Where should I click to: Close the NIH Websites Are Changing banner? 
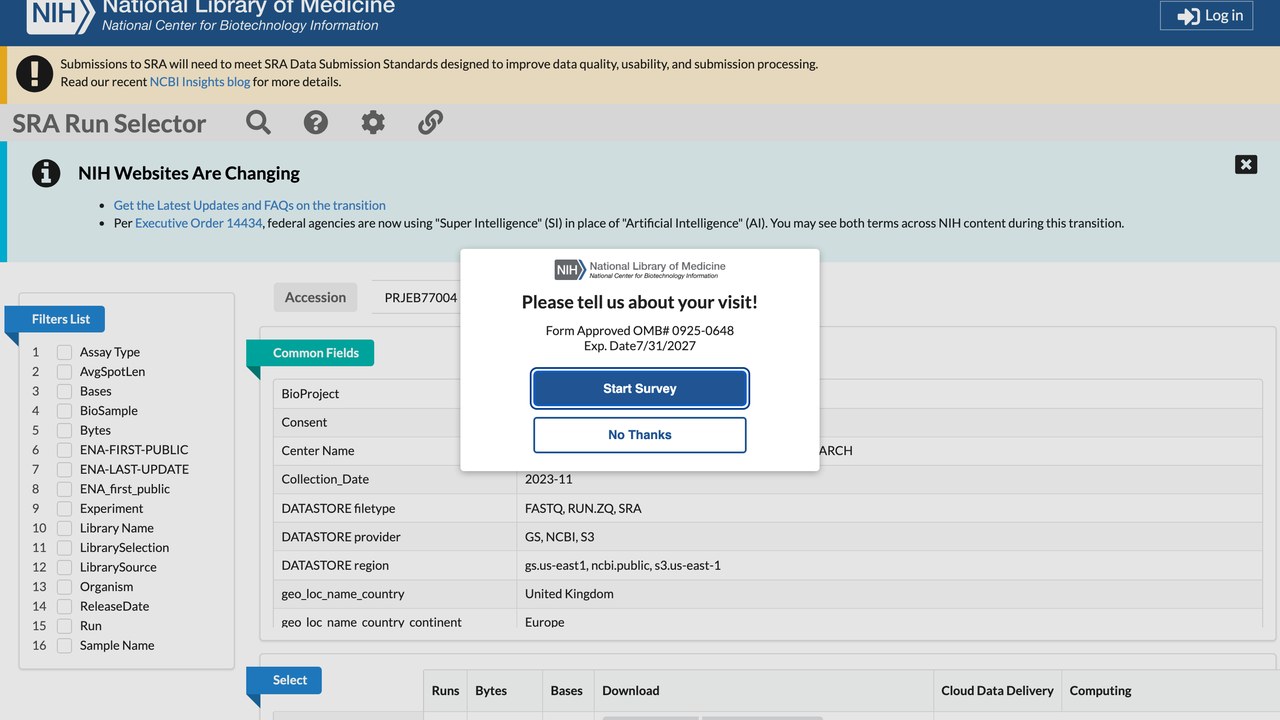[x=1246, y=164]
